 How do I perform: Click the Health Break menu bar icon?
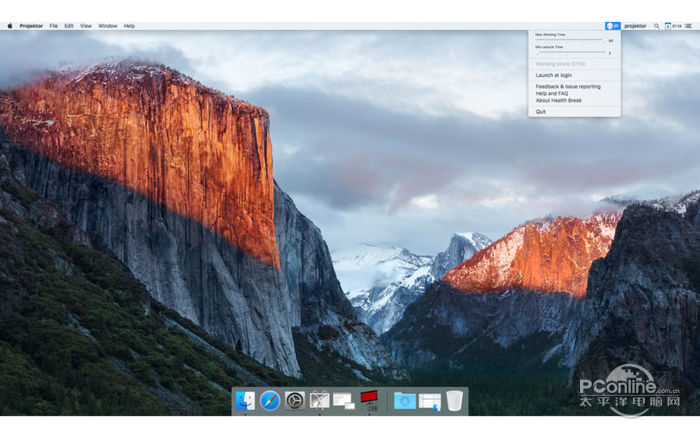pyautogui.click(x=612, y=26)
